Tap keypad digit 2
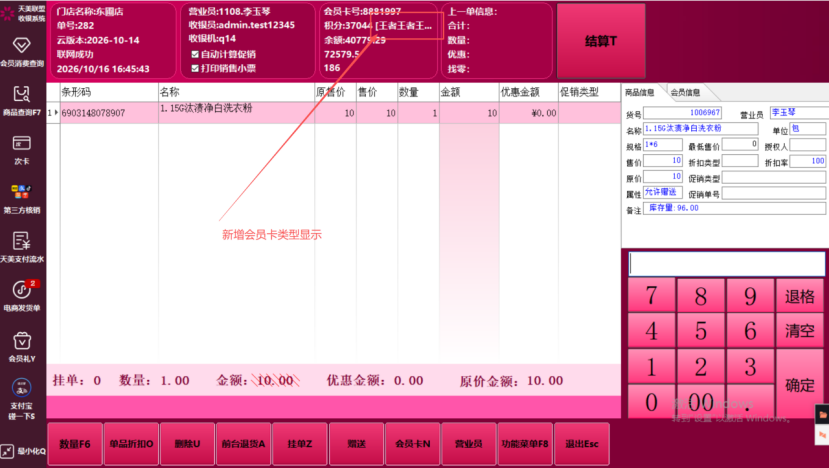 tap(701, 366)
